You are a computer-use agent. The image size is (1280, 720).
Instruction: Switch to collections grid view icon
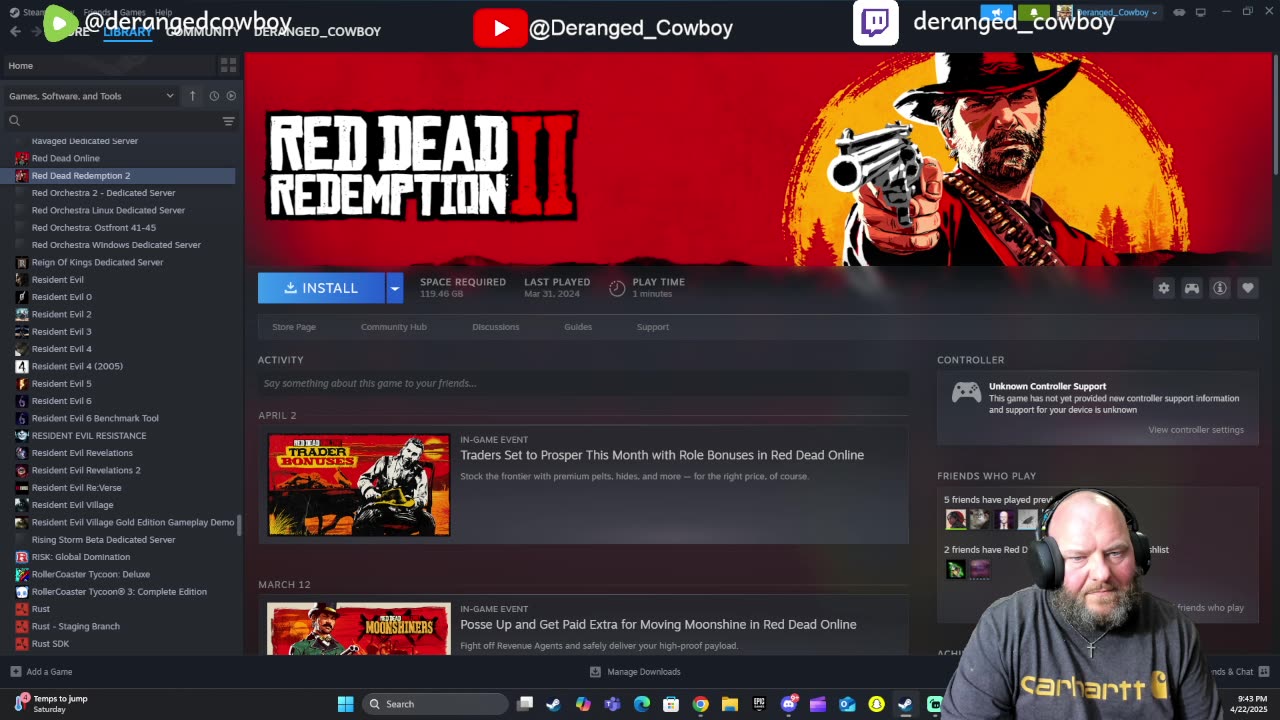tap(228, 65)
